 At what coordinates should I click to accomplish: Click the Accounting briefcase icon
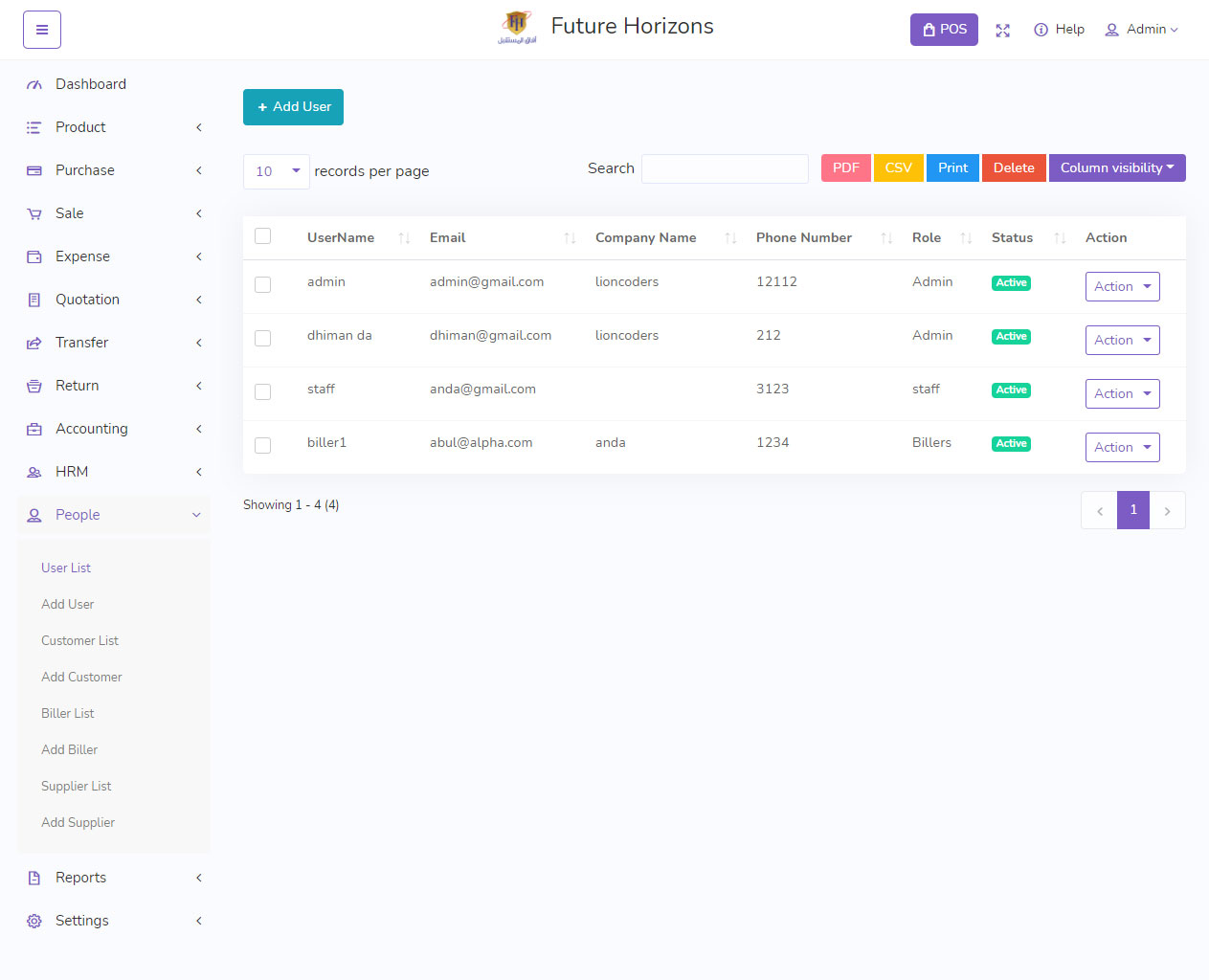point(34,430)
